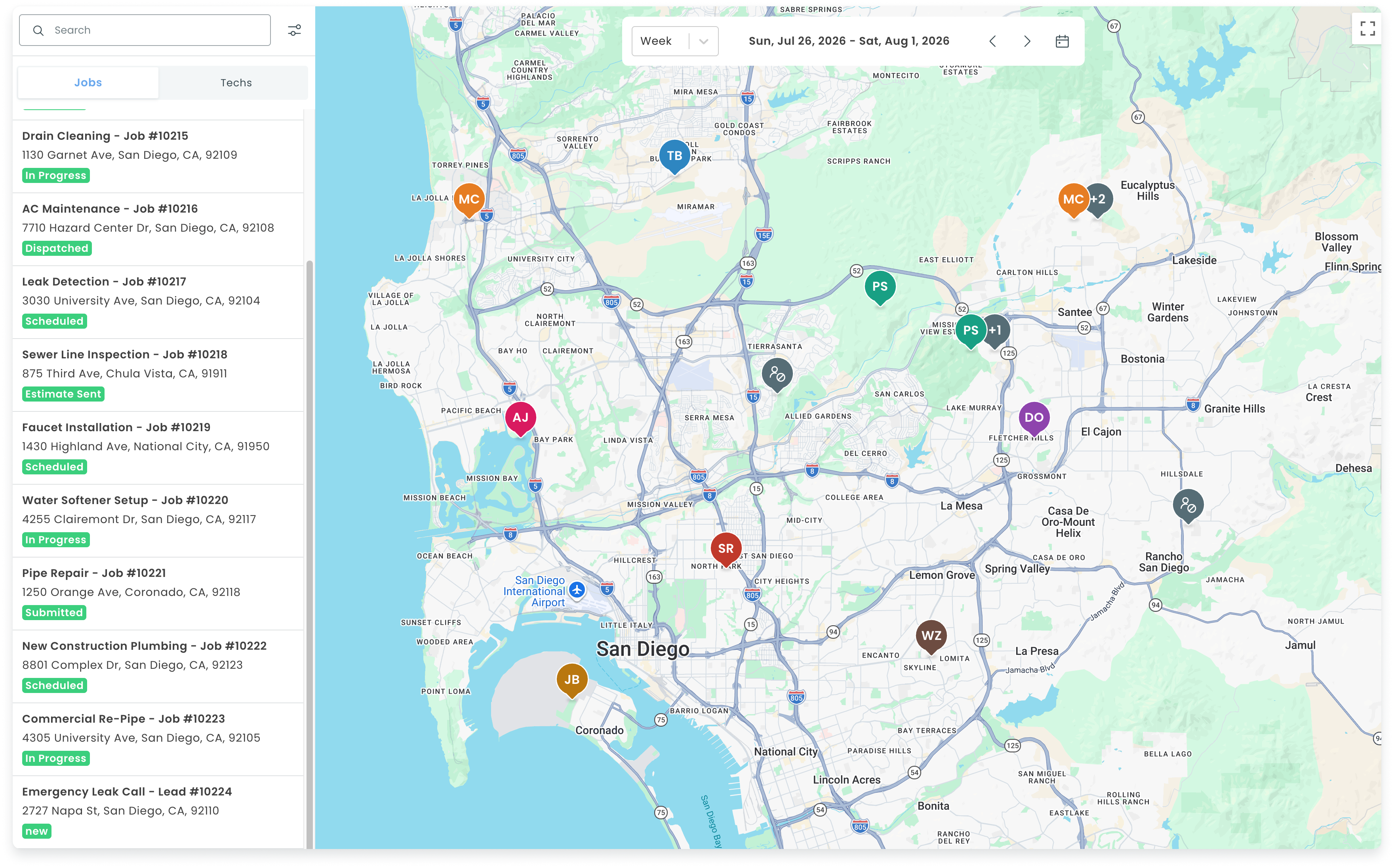The image size is (1394, 868).
Task: Click the Search input field
Action: click(x=145, y=30)
